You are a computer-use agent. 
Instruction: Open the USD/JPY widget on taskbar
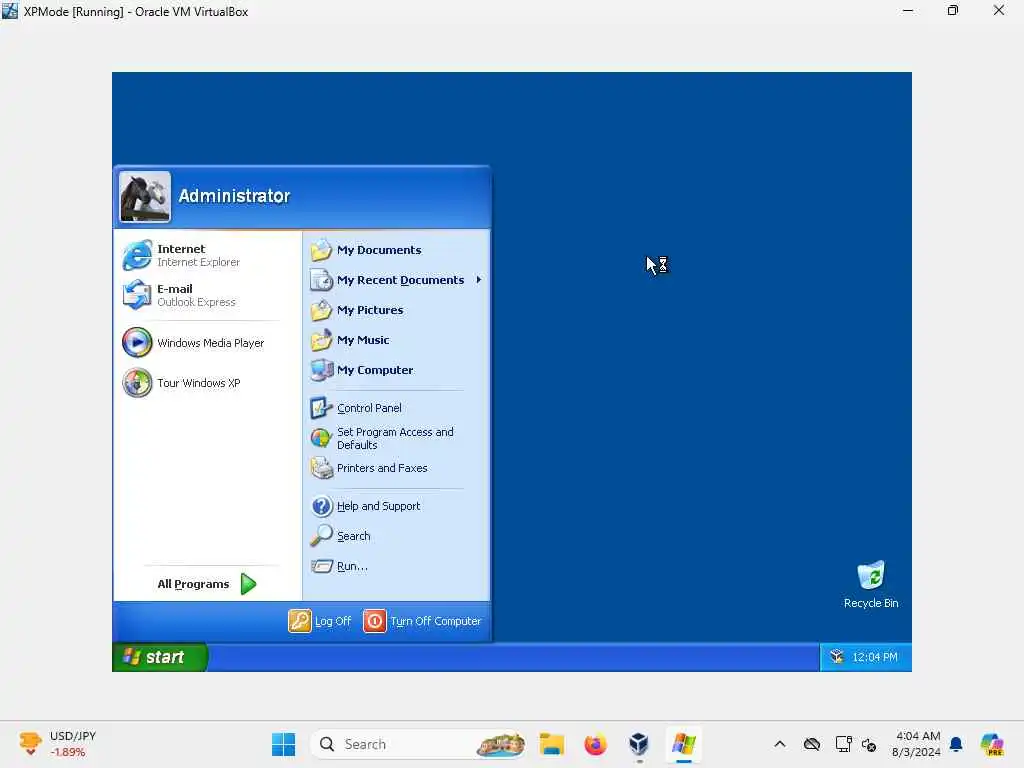point(57,744)
